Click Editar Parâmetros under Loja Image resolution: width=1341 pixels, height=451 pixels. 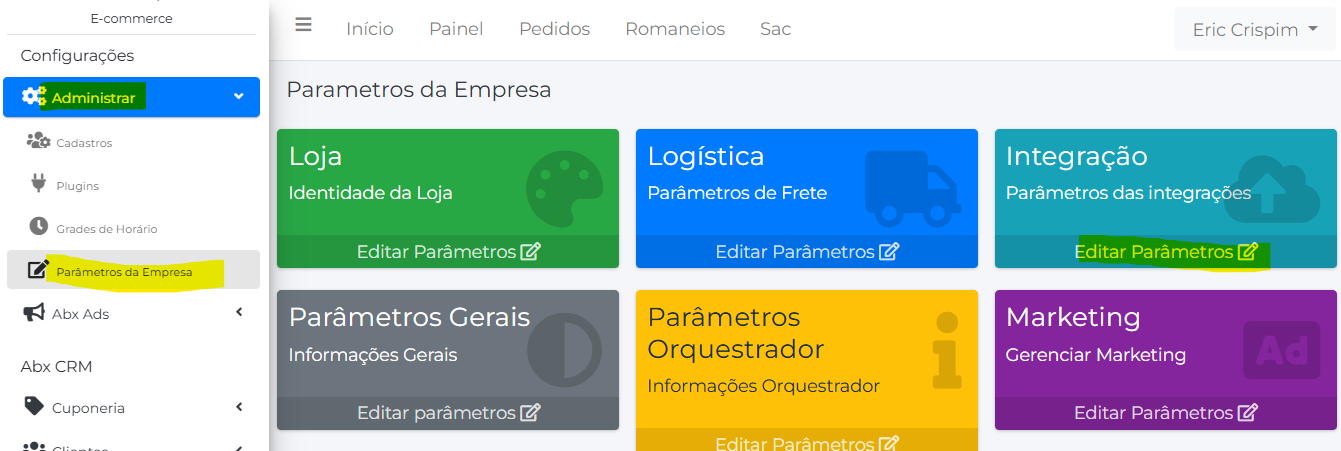tap(448, 252)
